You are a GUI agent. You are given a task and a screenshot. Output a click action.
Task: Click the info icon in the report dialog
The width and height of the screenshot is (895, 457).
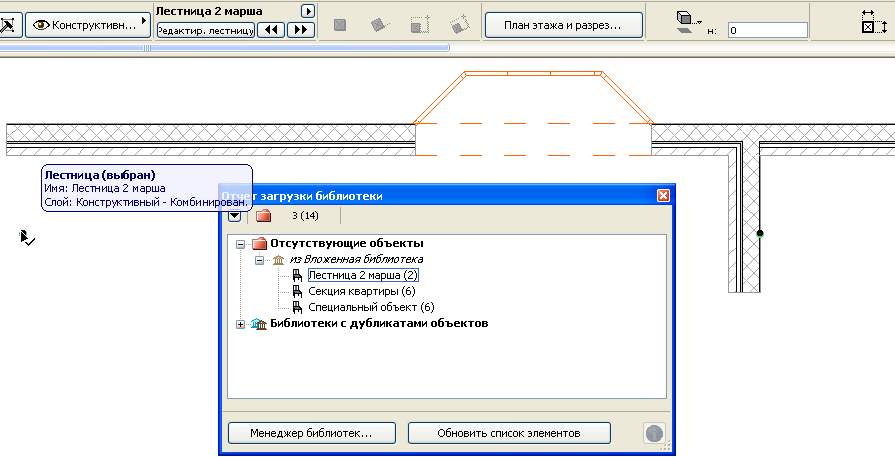[654, 434]
